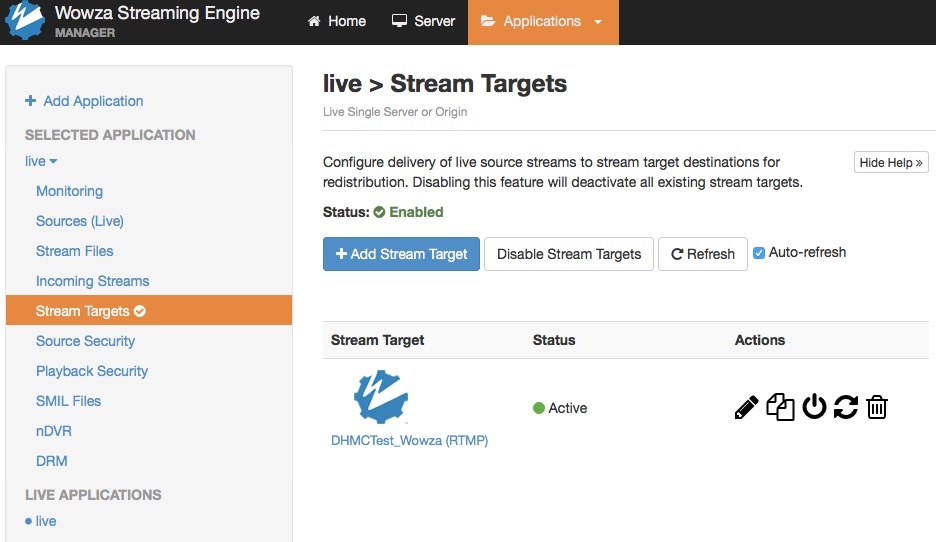Disable DHMCTest_Wowza target with power icon
The image size is (936, 542).
click(814, 407)
